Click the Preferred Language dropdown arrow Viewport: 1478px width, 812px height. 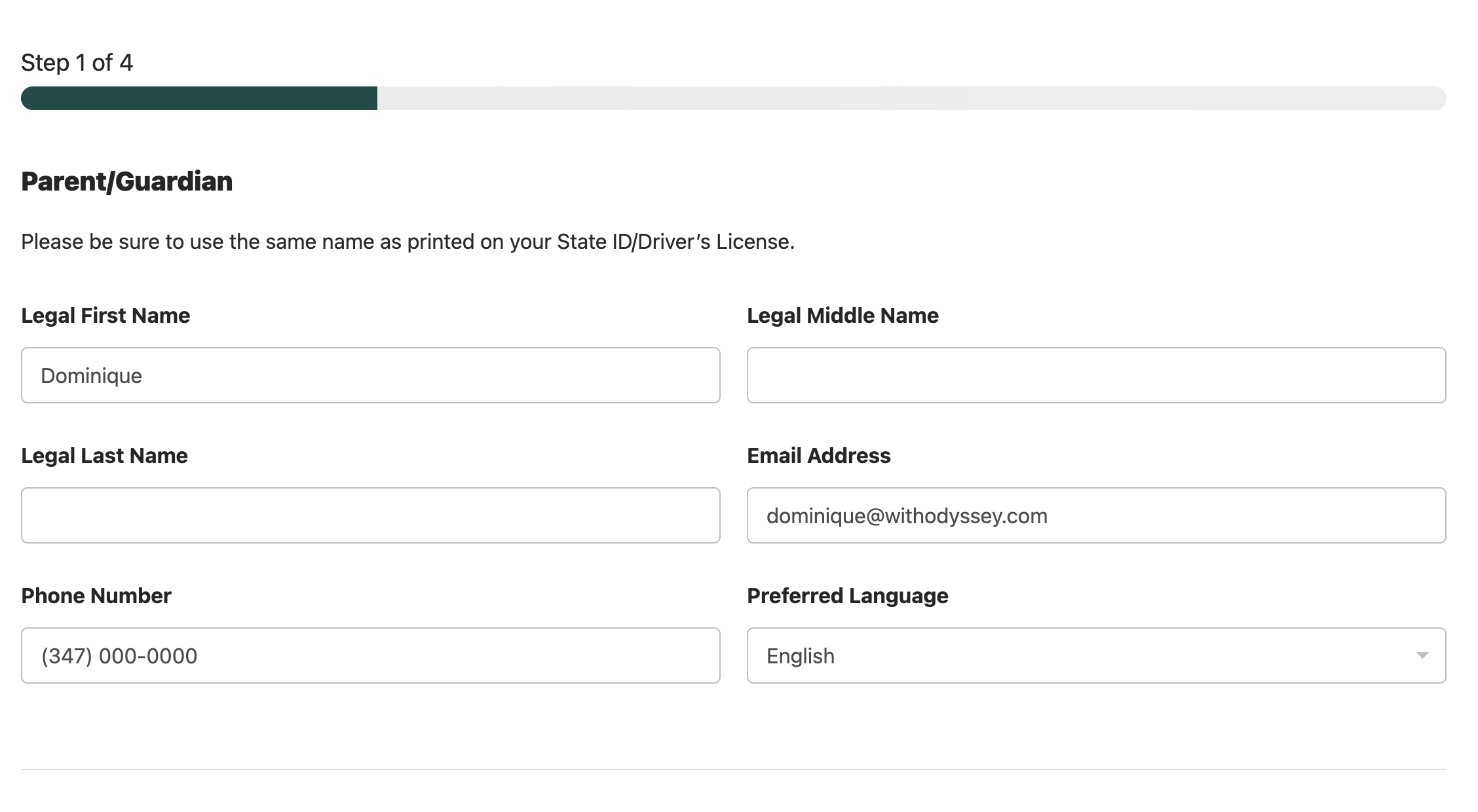pyautogui.click(x=1422, y=655)
